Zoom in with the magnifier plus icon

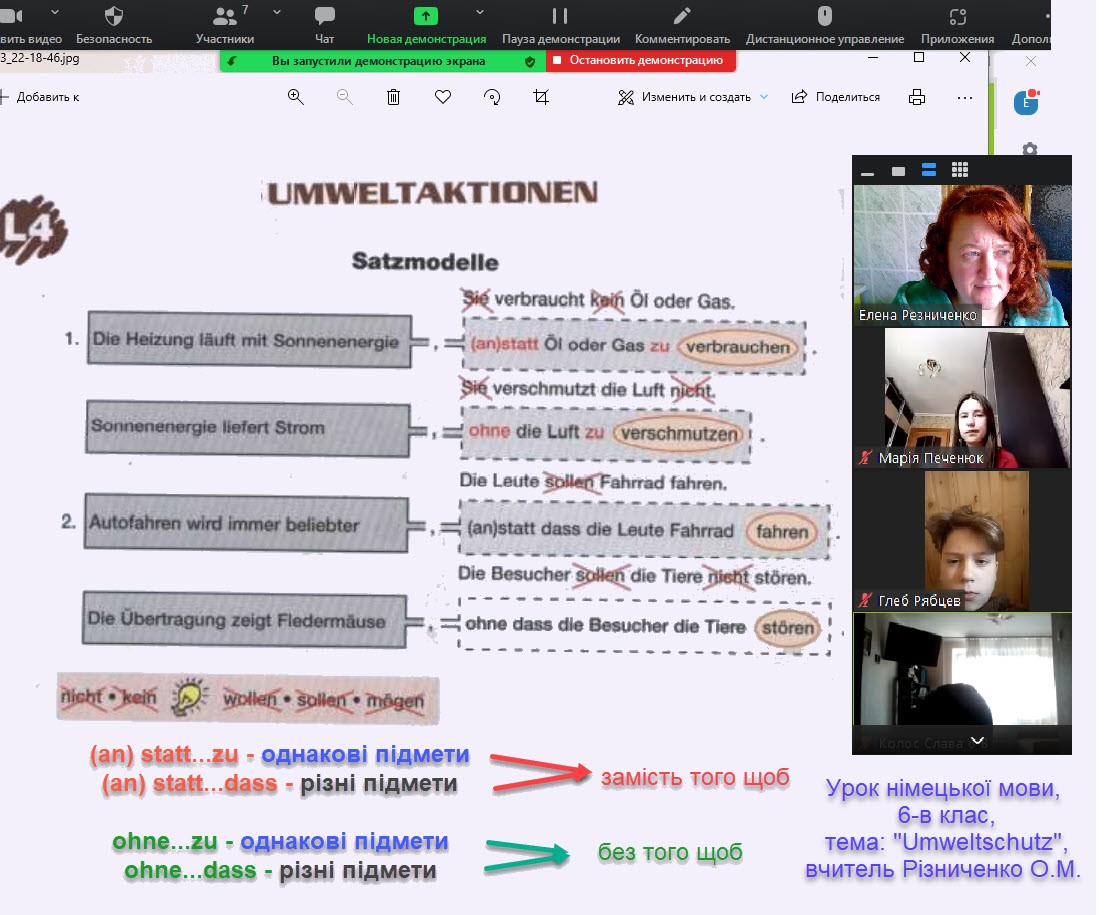295,97
